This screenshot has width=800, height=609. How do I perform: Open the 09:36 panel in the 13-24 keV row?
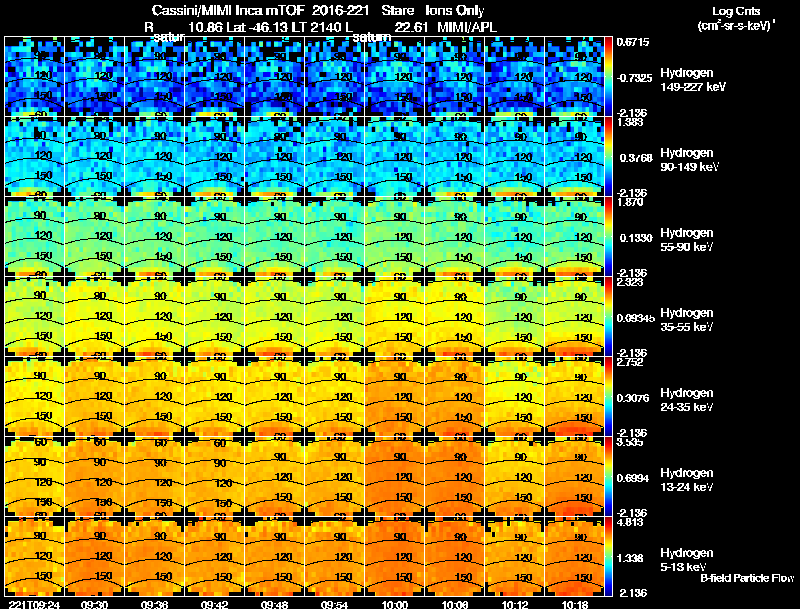click(x=154, y=476)
